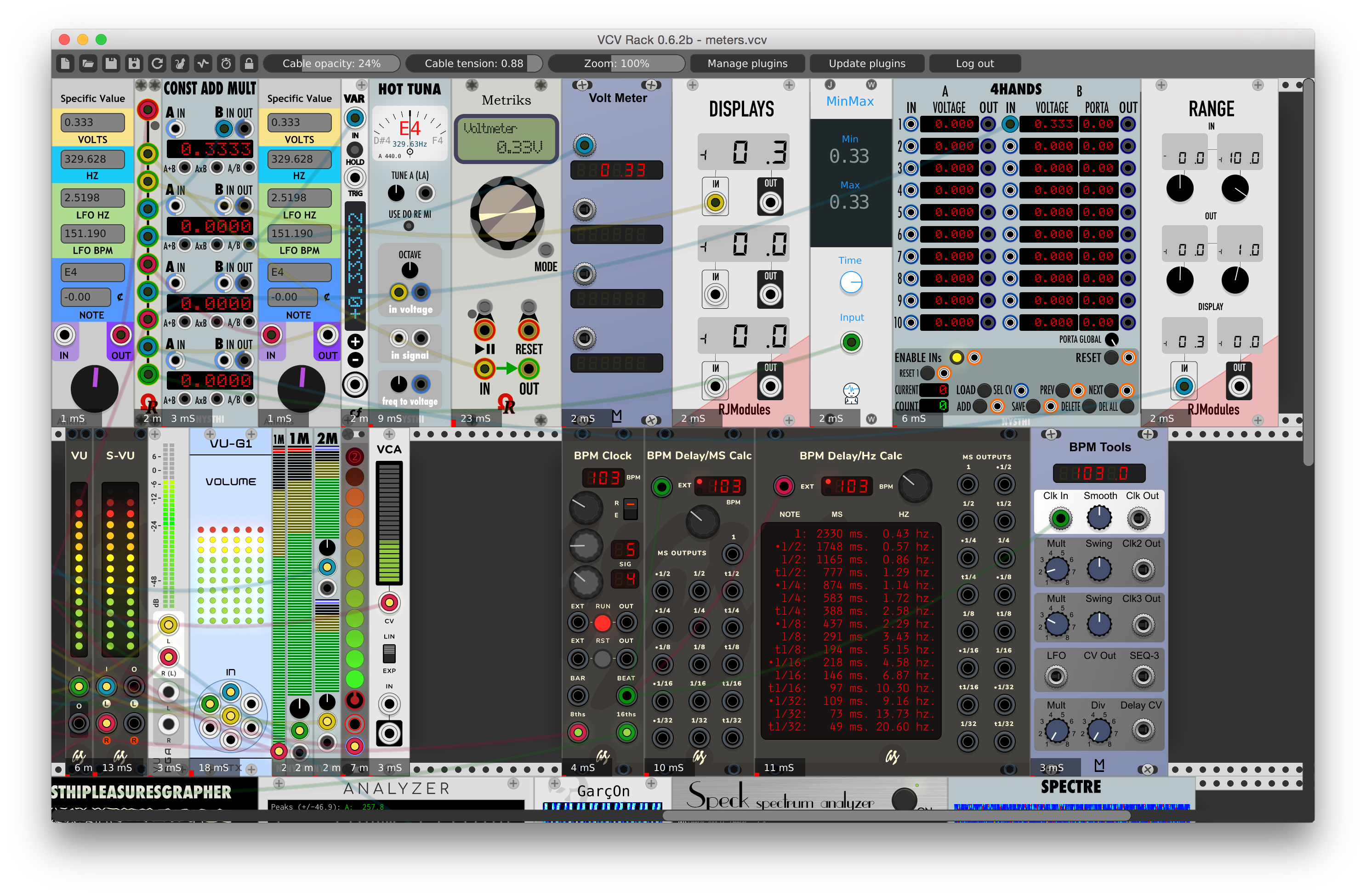This screenshot has width=1366, height=896.
Task: Click the Metriks RESET jack
Action: [528, 330]
